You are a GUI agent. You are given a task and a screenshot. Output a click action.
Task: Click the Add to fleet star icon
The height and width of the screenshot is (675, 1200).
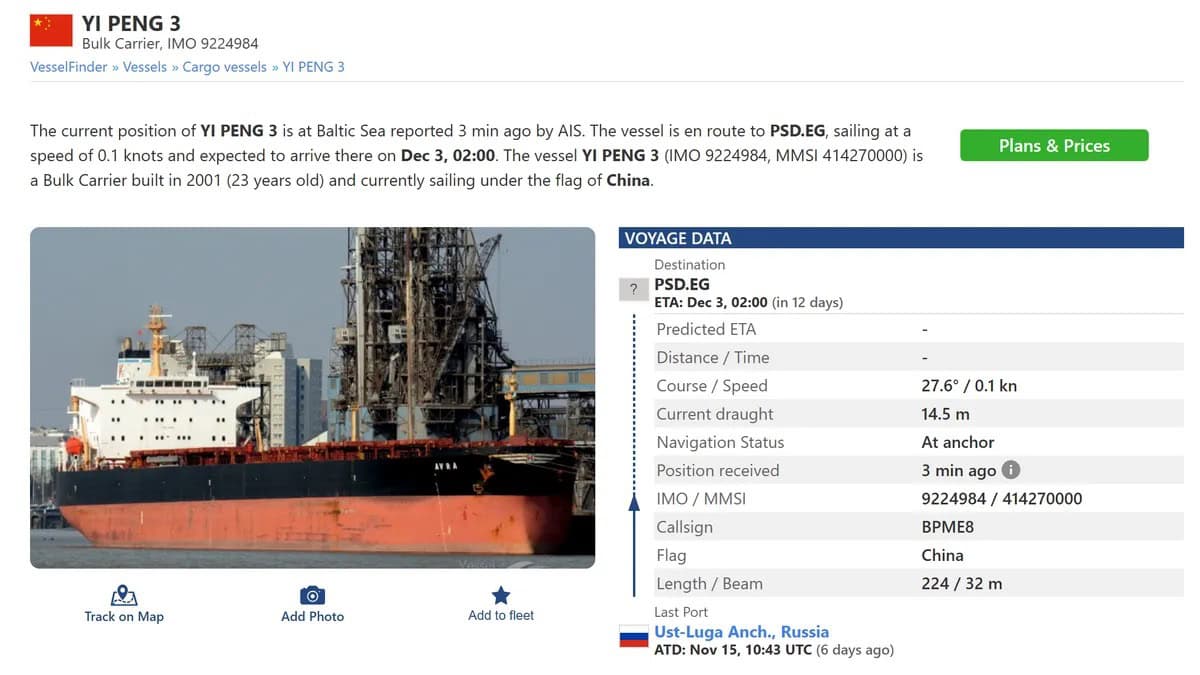point(501,595)
